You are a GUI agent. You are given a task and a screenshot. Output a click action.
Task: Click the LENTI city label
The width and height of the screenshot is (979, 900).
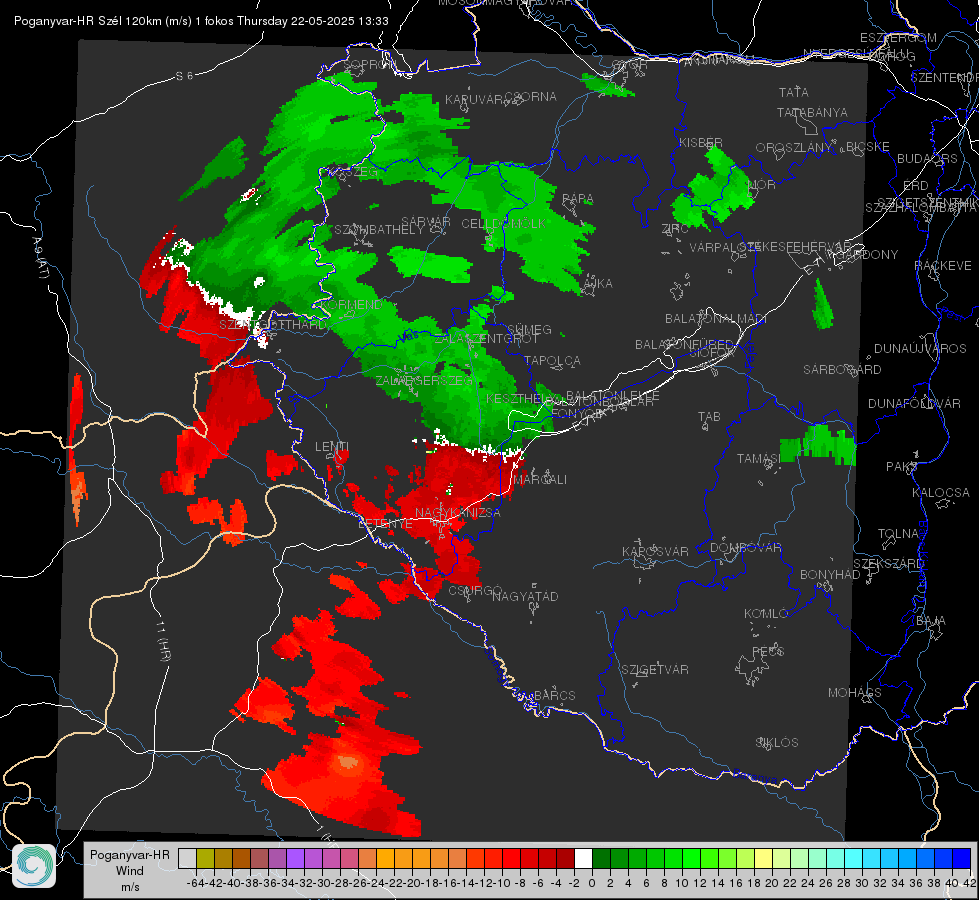332,447
